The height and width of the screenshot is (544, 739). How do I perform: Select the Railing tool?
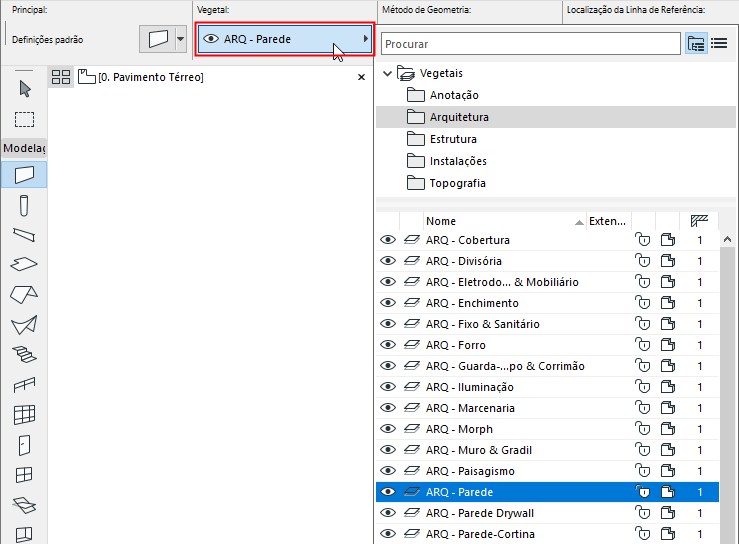(x=24, y=385)
